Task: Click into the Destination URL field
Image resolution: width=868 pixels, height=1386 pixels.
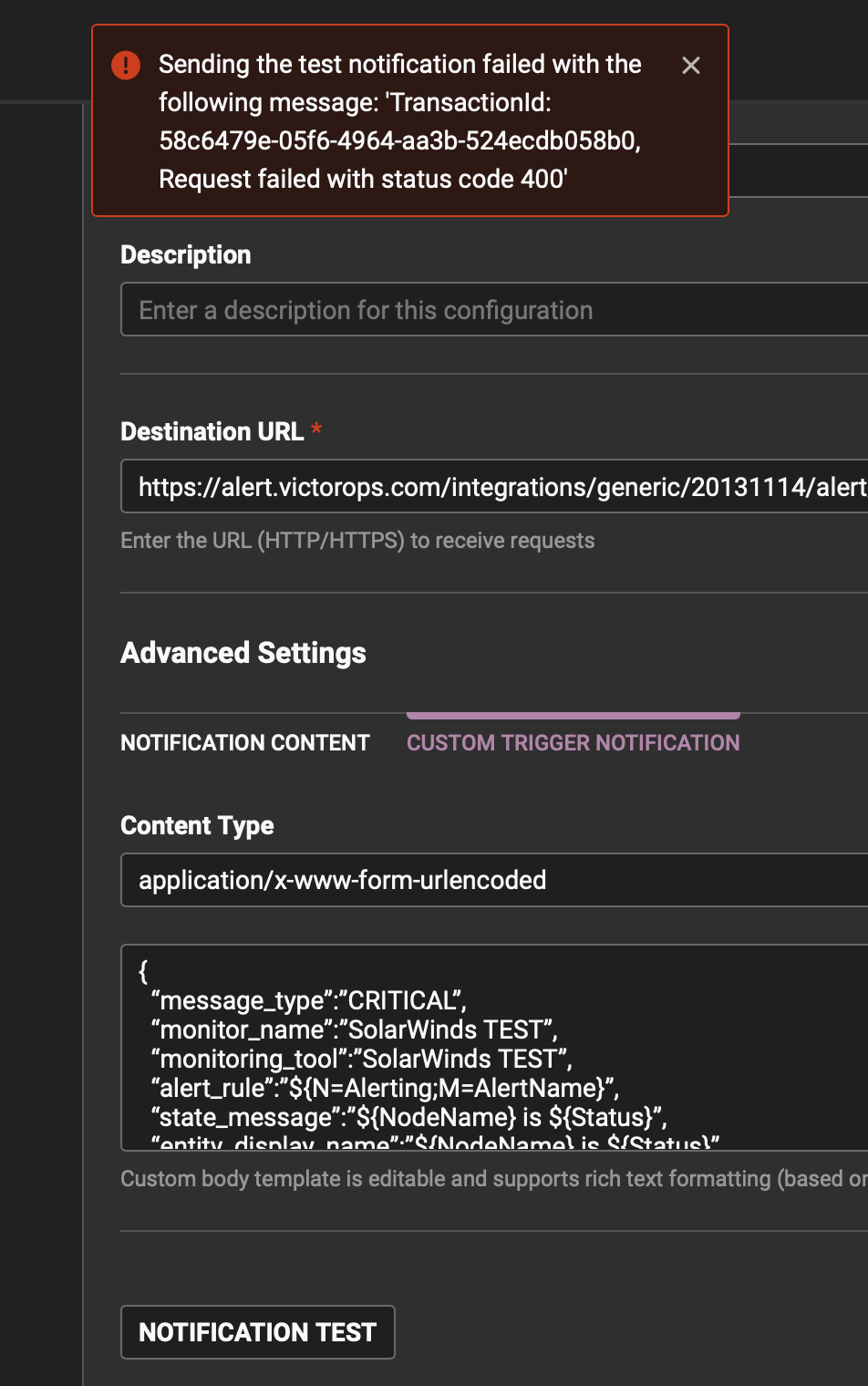Action: point(492,487)
